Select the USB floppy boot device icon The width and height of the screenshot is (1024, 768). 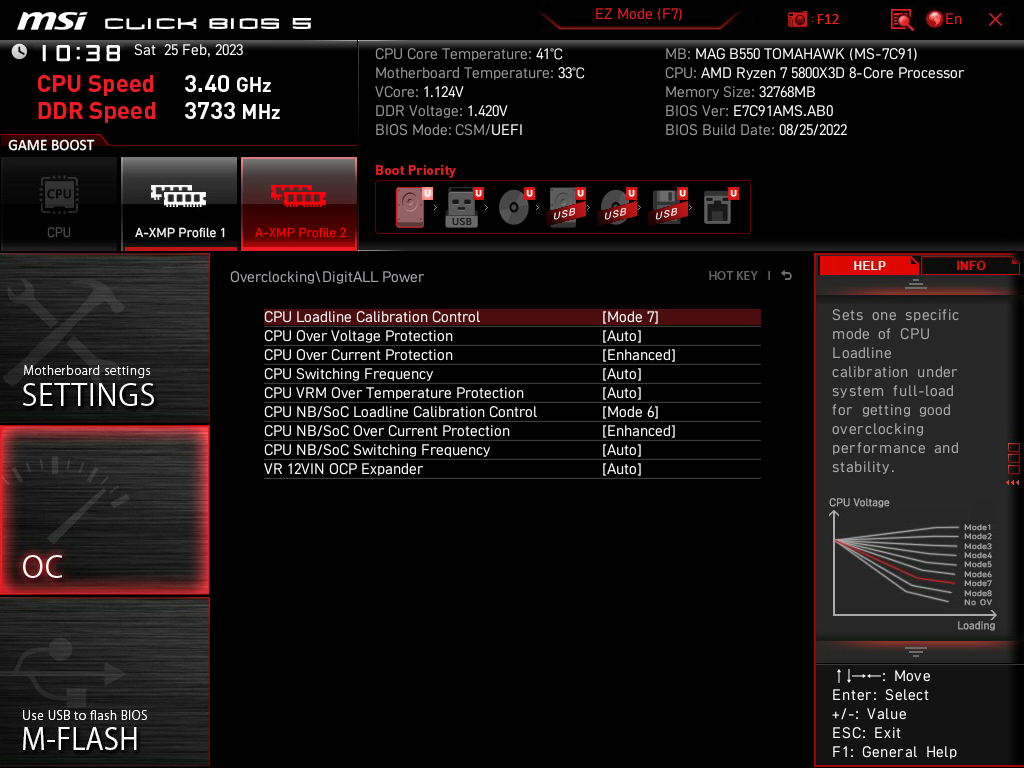(x=668, y=207)
